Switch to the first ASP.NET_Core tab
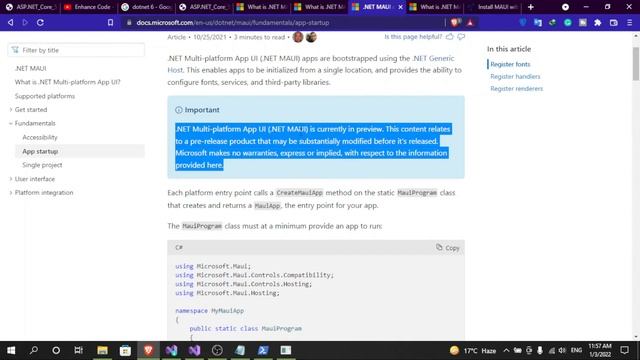The height and width of the screenshot is (360, 640). (x=31, y=7)
